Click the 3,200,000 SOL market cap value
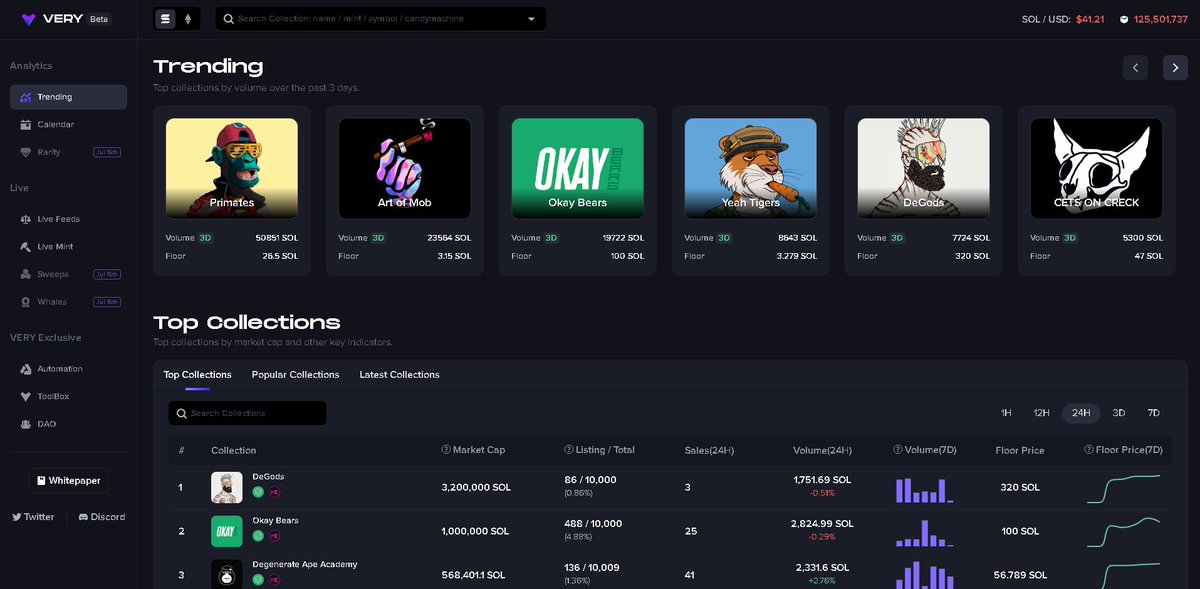1200x589 pixels. coord(476,487)
